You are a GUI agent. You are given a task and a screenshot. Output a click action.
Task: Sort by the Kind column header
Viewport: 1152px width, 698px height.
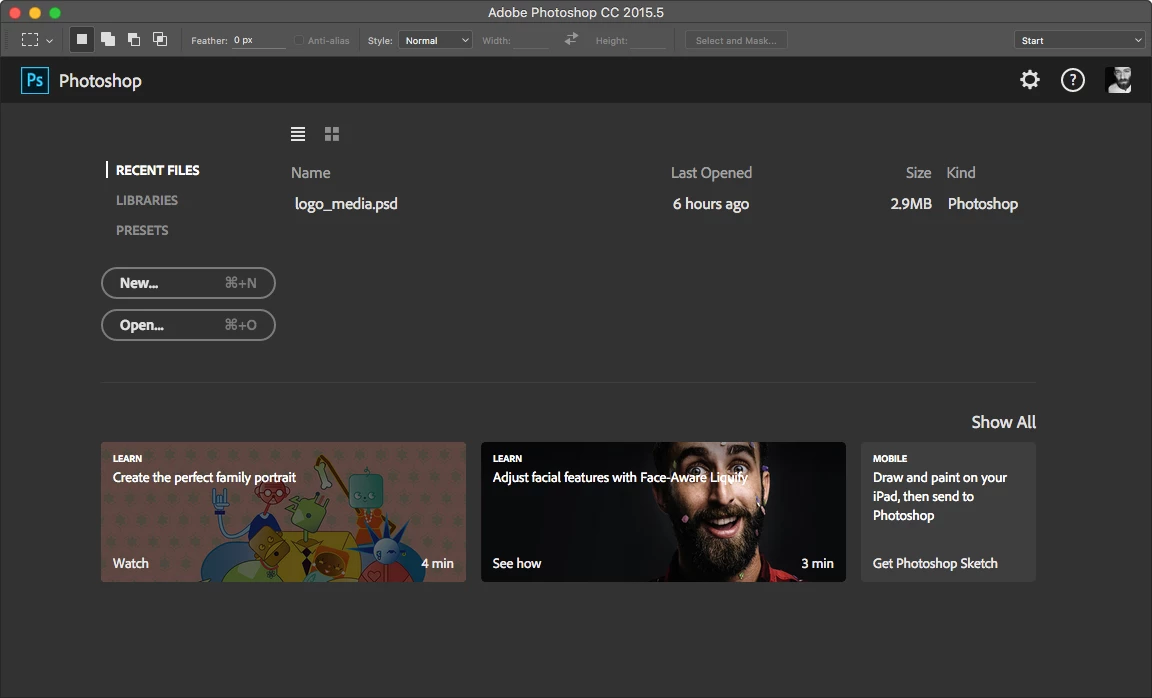point(961,173)
